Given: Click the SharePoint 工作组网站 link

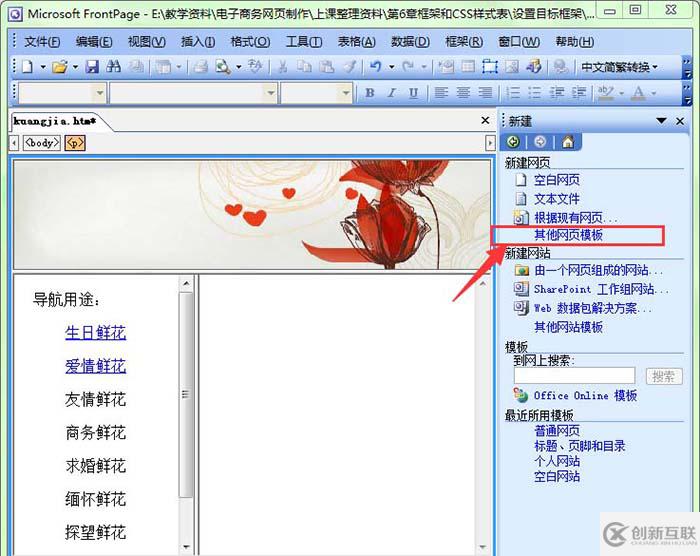Looking at the screenshot, I should click(601, 289).
